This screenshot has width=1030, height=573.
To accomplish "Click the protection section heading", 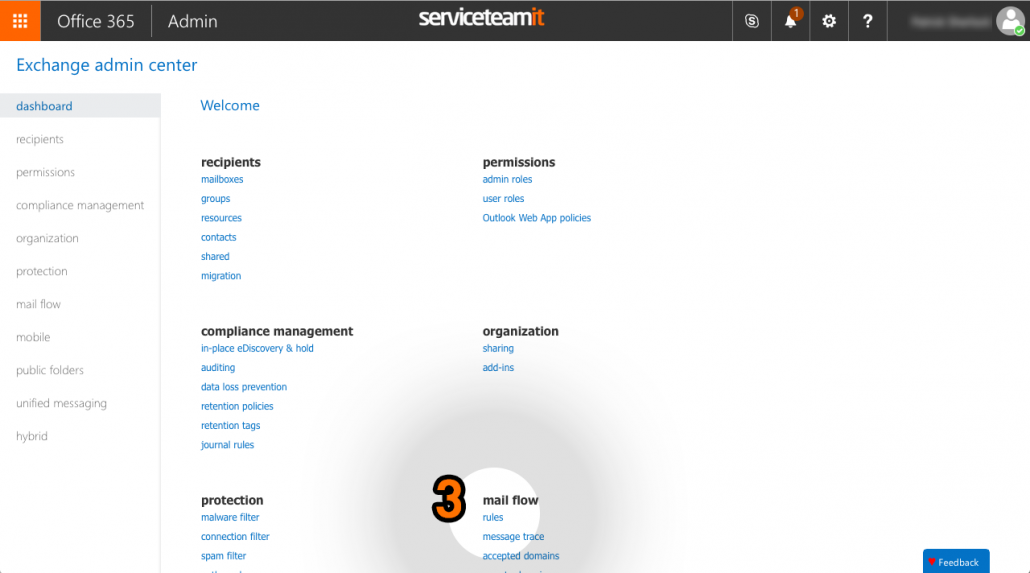I will coord(232,500).
